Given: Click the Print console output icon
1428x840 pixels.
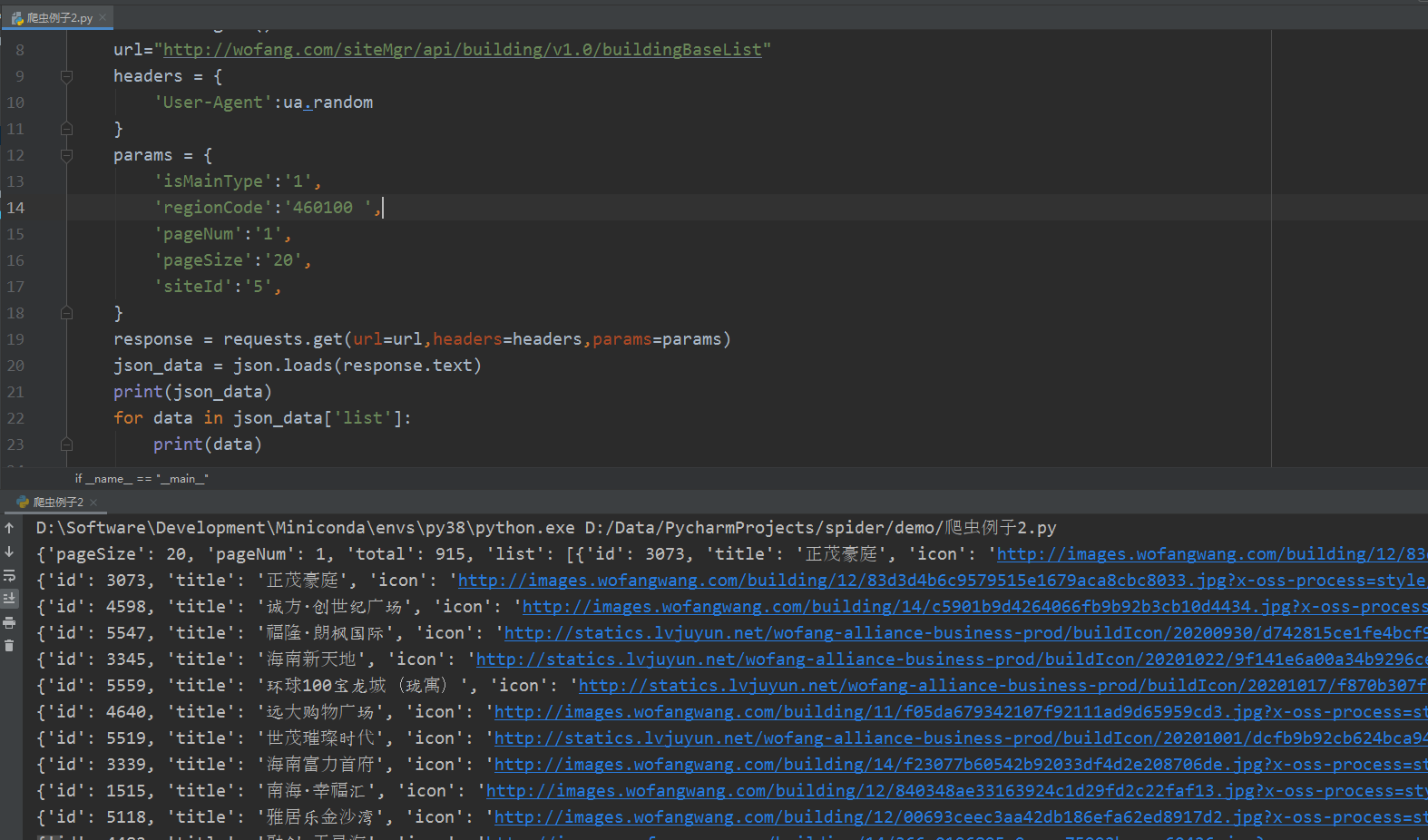Looking at the screenshot, I should point(9,622).
